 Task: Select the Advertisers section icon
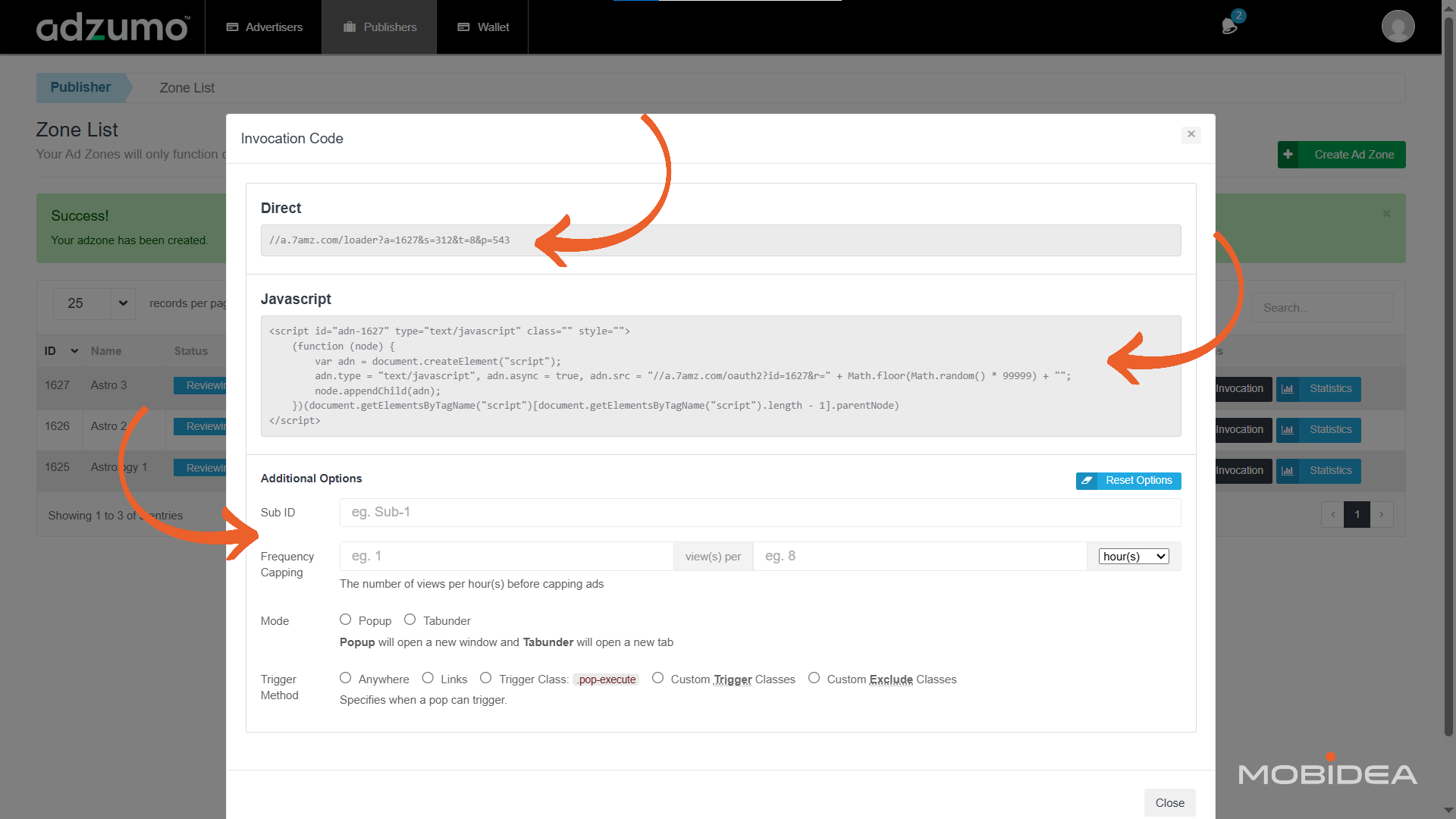pyautogui.click(x=232, y=27)
